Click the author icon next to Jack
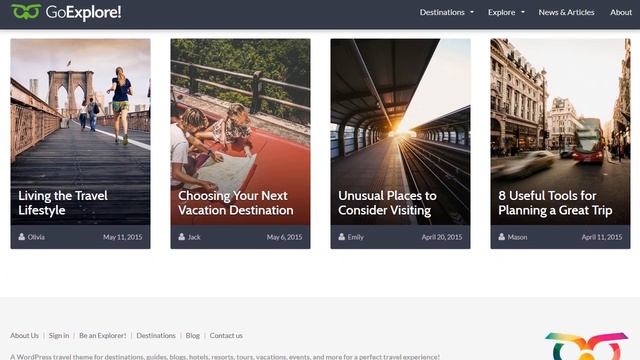The height and width of the screenshot is (360, 640). tap(182, 236)
